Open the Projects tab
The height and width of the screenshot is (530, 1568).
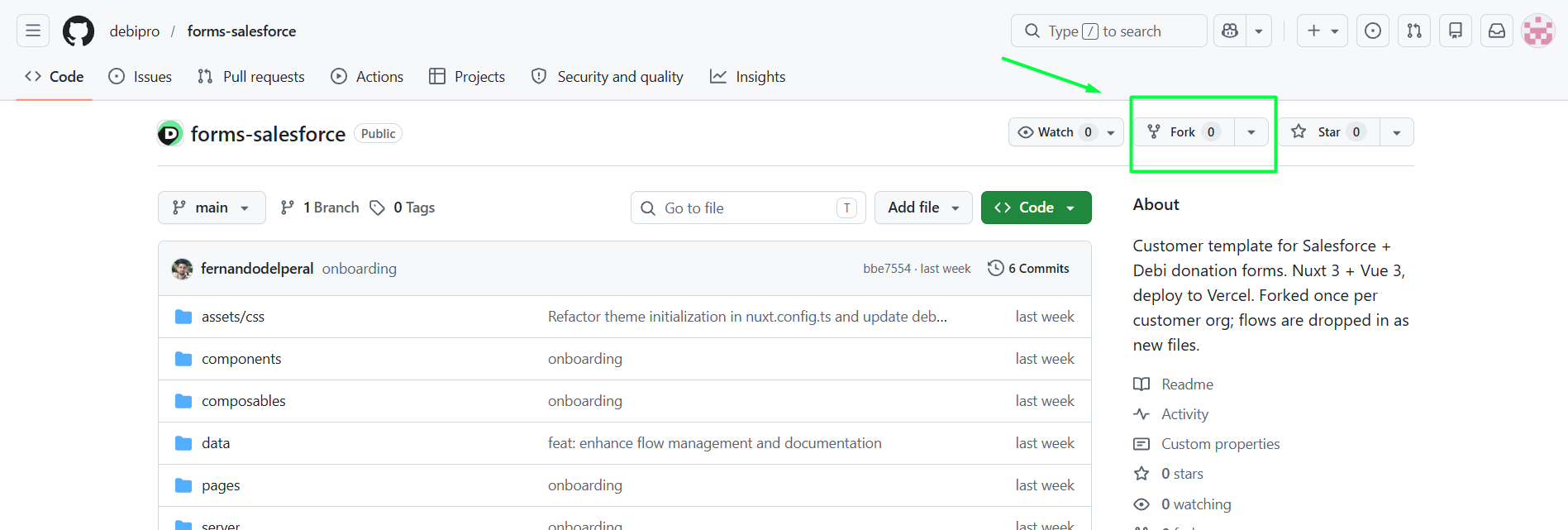click(467, 77)
